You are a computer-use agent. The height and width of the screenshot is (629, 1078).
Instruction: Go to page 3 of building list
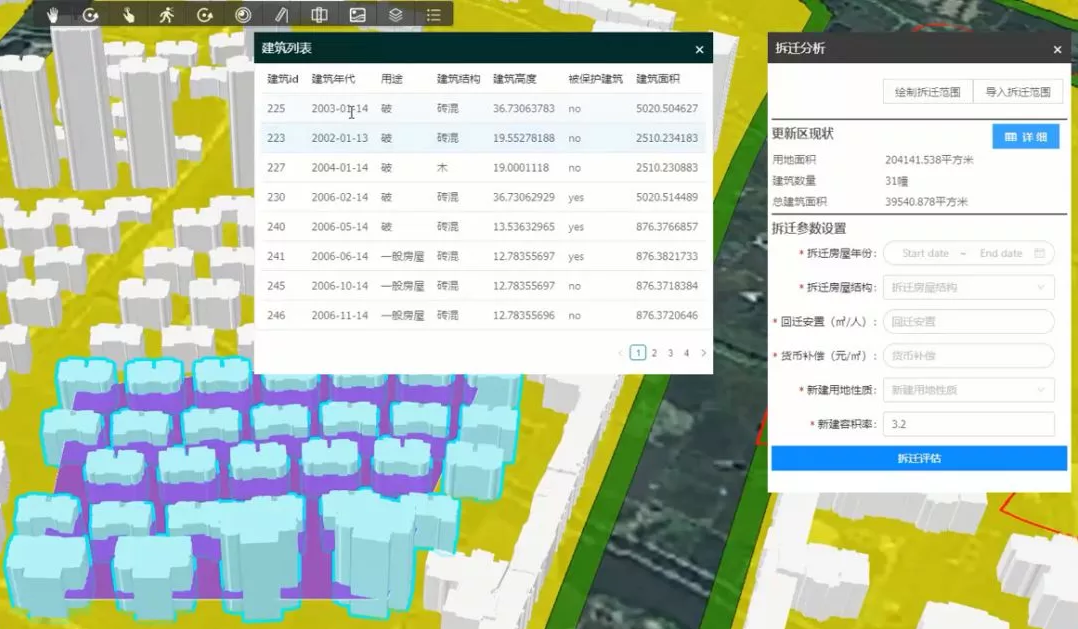(670, 353)
